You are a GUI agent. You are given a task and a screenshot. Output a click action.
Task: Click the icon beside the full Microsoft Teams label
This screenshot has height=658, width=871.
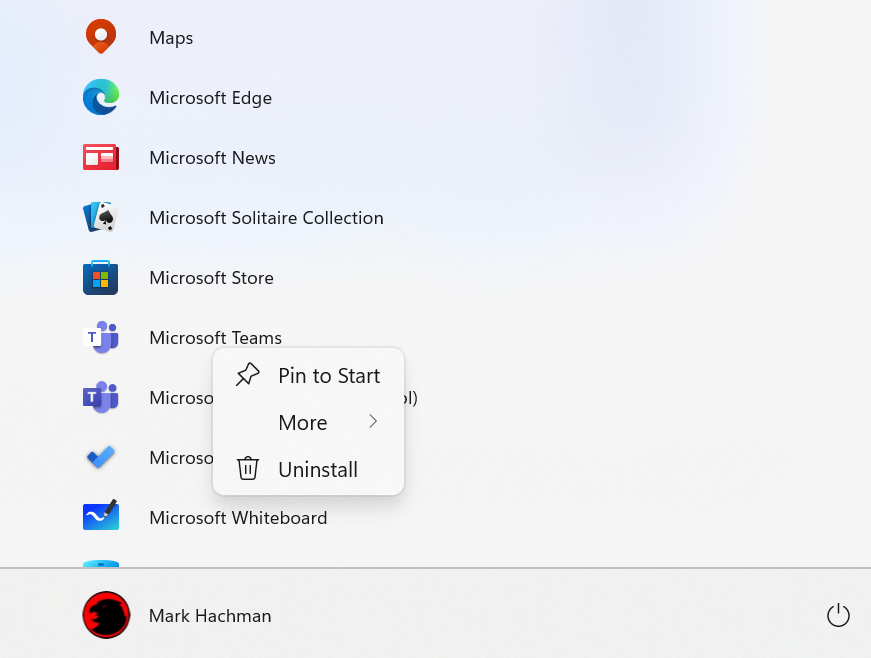click(101, 337)
